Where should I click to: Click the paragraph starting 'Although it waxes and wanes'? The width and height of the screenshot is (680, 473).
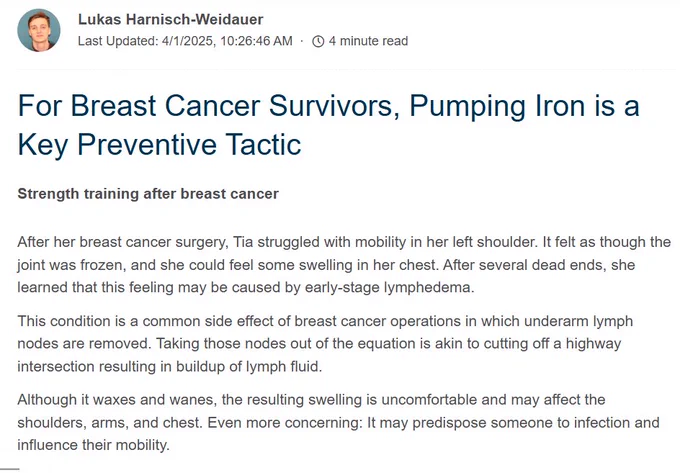[338, 422]
